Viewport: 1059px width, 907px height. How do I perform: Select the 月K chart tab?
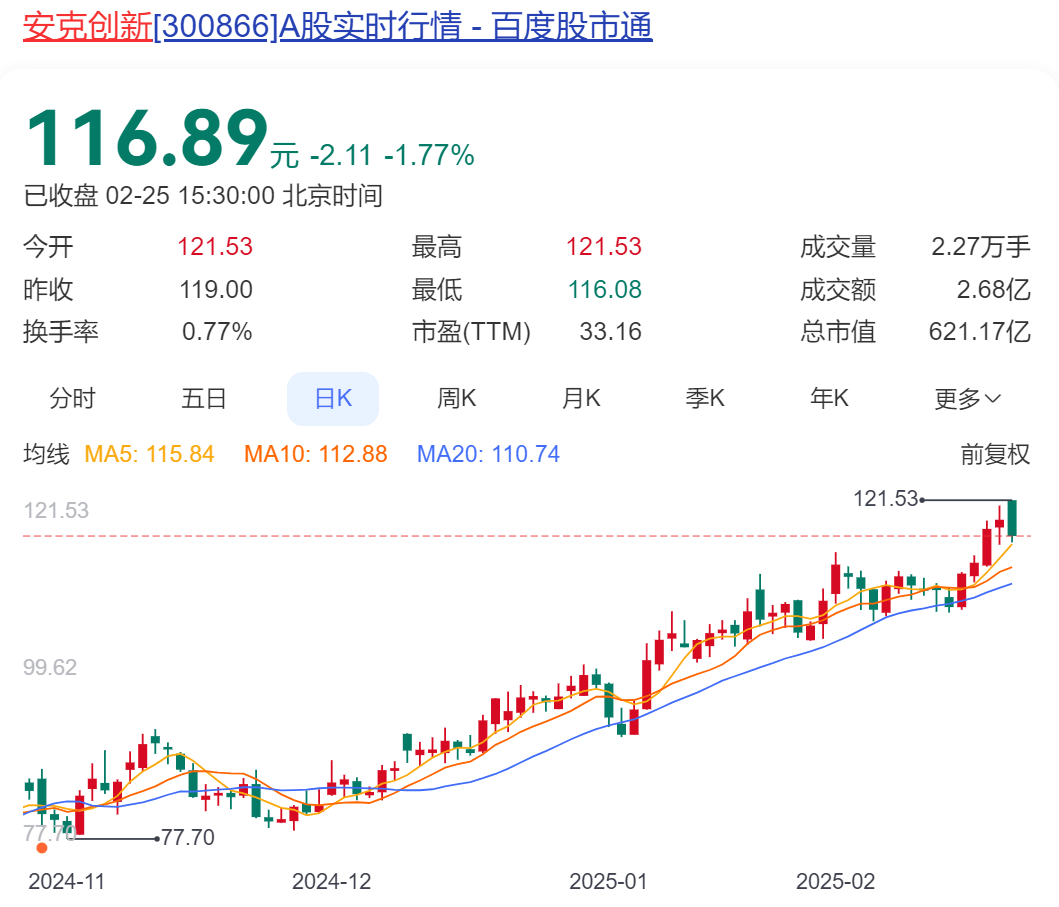pos(581,399)
